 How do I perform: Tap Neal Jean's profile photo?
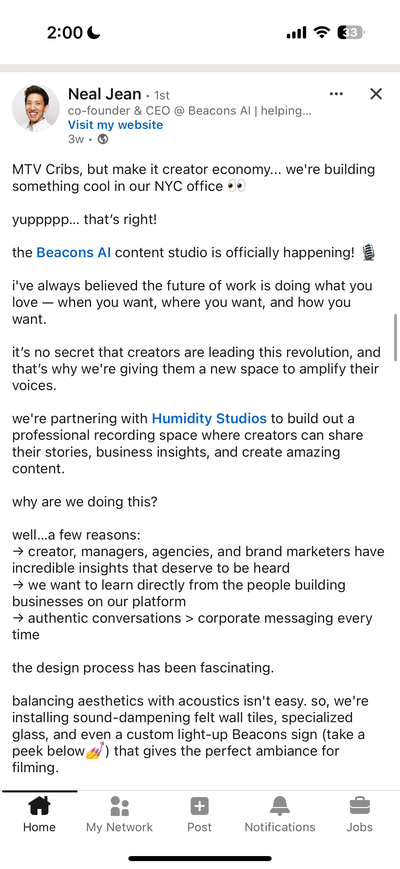(35, 108)
